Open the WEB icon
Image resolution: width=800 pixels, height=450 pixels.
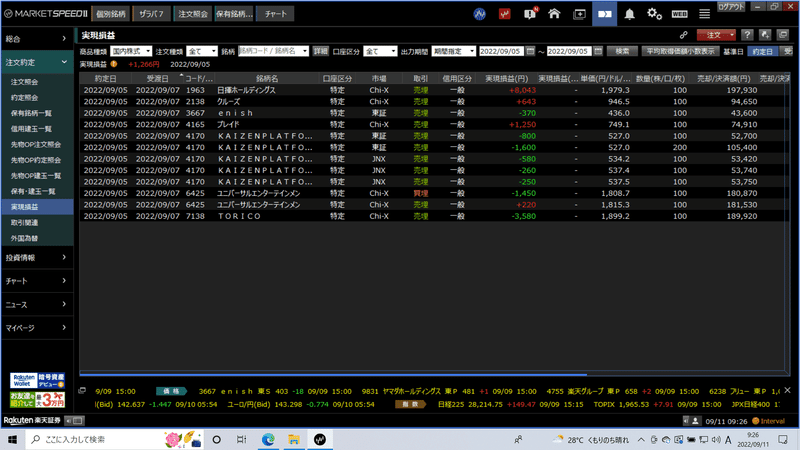(x=679, y=14)
